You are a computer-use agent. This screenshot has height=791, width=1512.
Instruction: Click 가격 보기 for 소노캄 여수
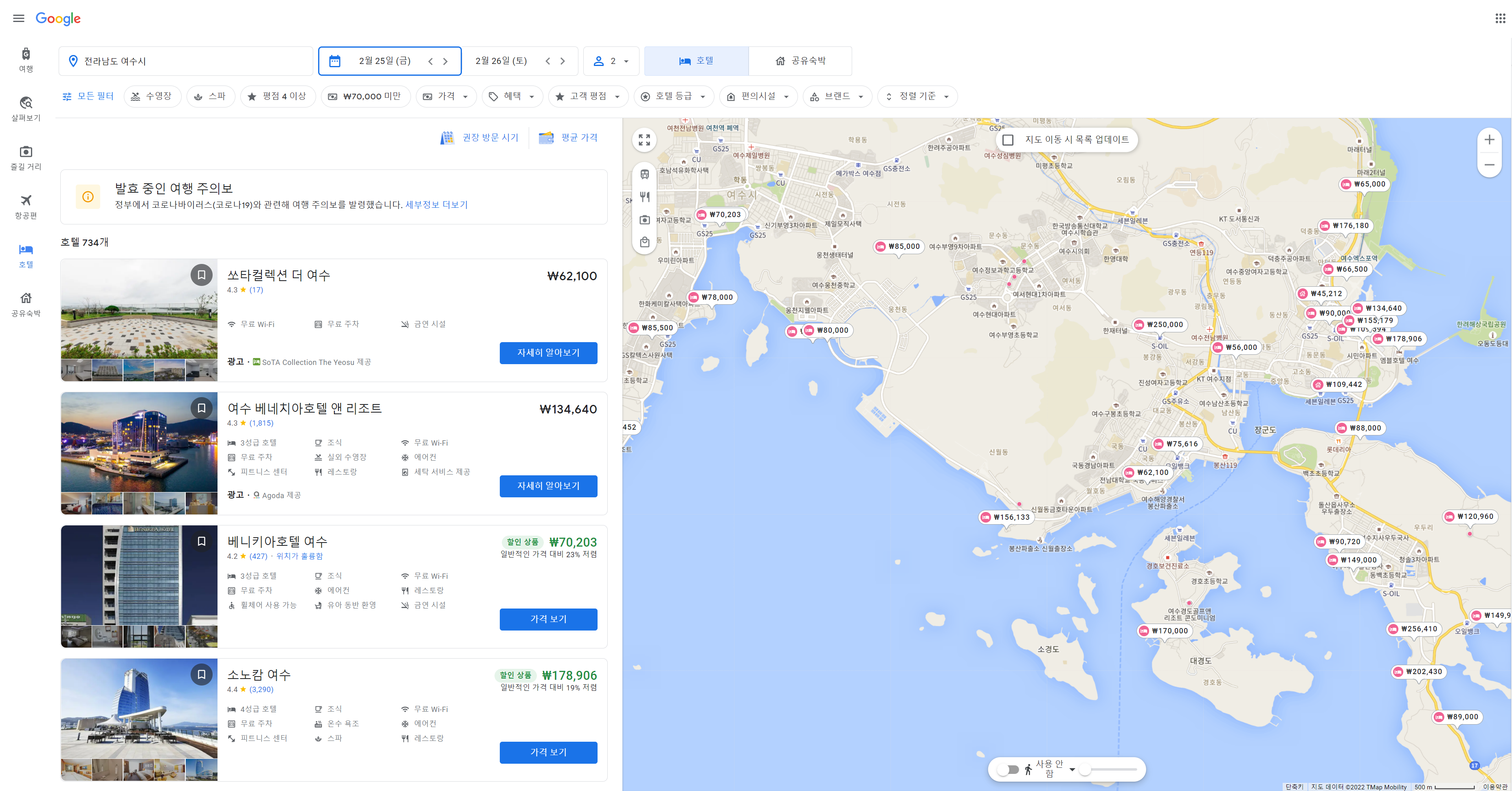click(x=548, y=752)
